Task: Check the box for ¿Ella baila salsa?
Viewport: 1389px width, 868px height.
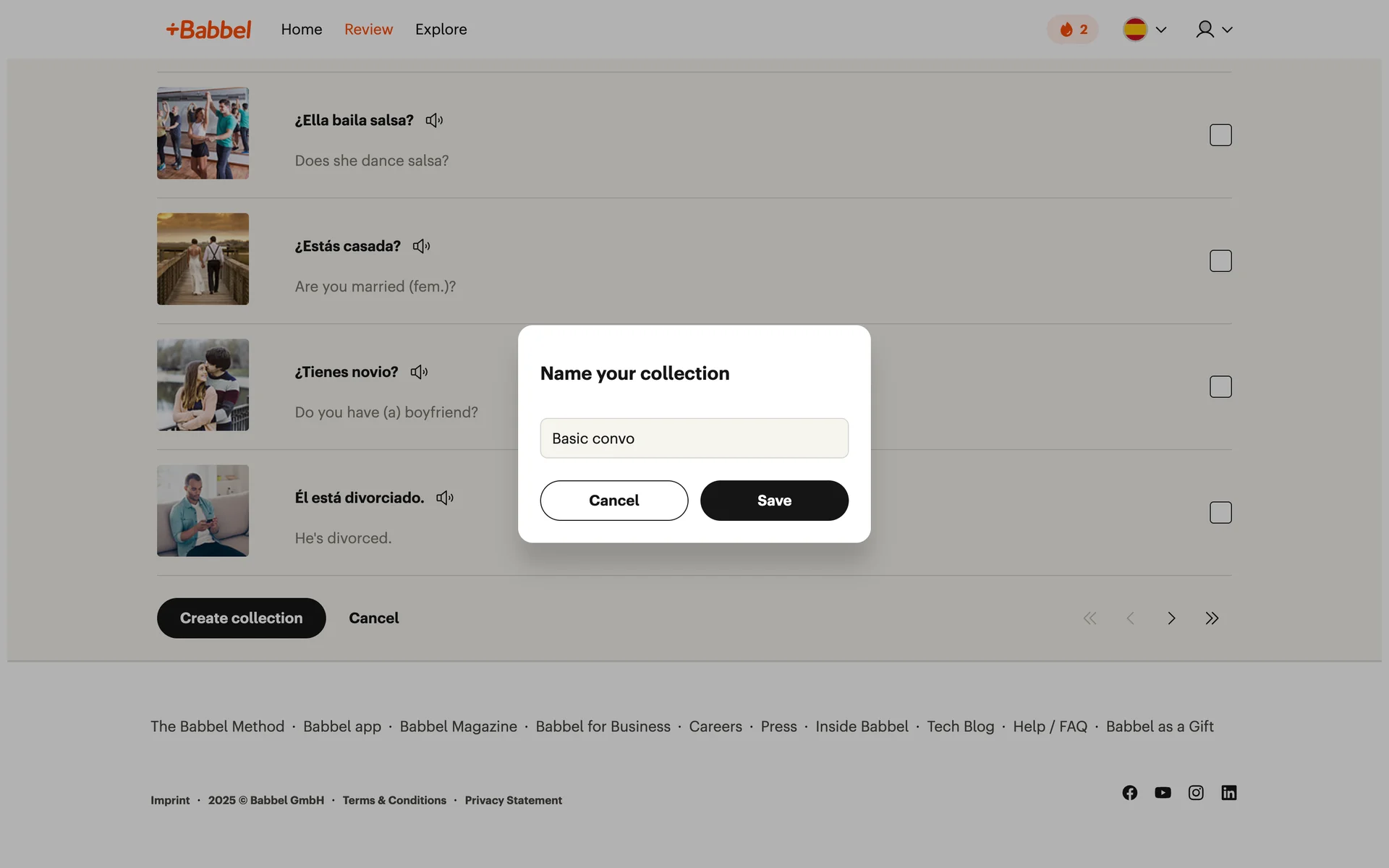Action: (1220, 135)
